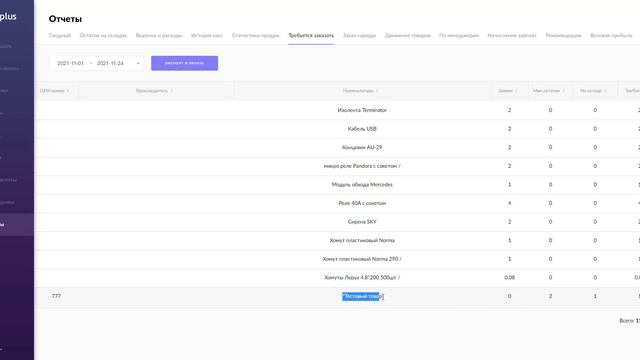This screenshot has height=360, width=640.
Task: Select the Статистика продаж tab
Action: (x=256, y=36)
